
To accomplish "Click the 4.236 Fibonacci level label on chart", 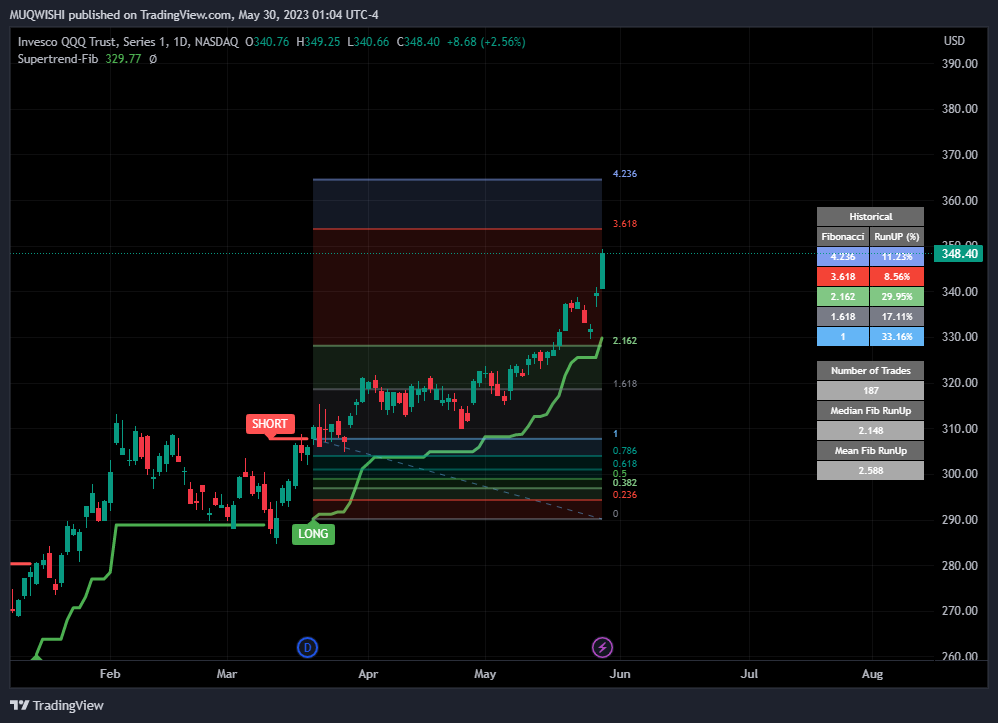I will (624, 173).
